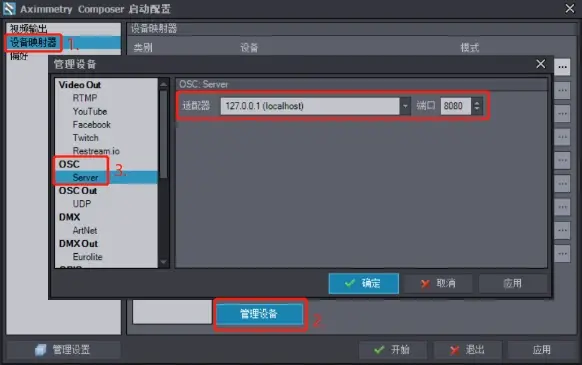Screen dimensions: 582x365
Task: Select Twitch in the device list
Action: pyautogui.click(x=85, y=138)
